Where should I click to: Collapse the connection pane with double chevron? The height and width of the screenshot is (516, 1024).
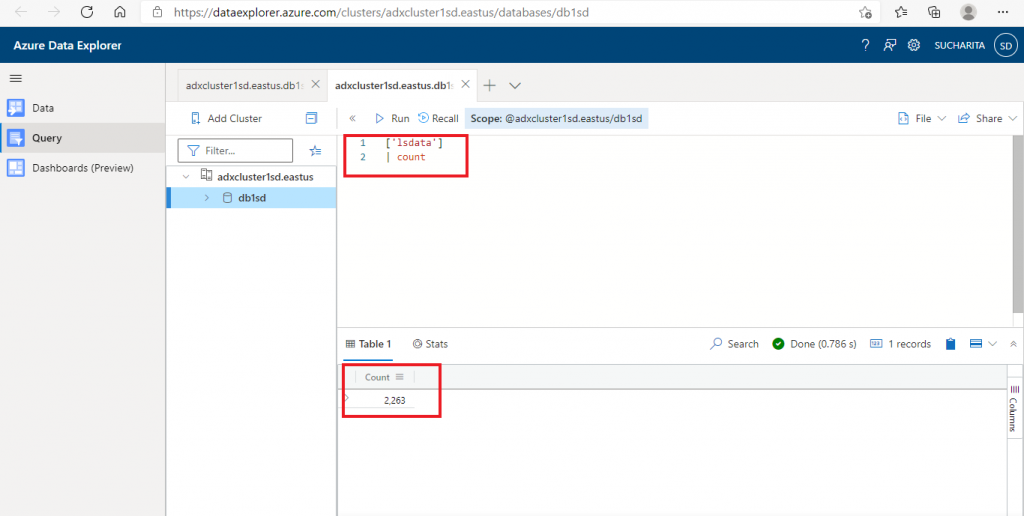tap(353, 118)
